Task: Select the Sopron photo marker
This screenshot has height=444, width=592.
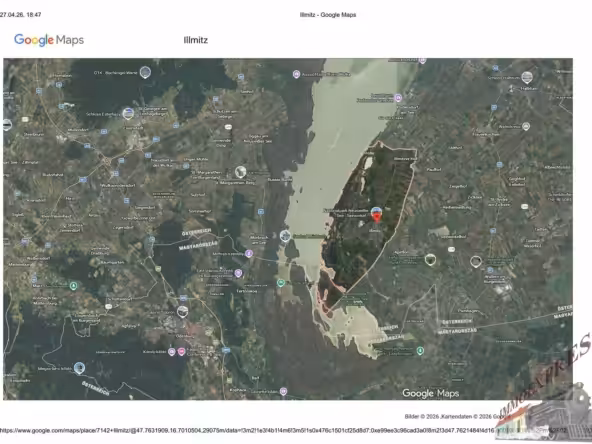Action: (182, 311)
